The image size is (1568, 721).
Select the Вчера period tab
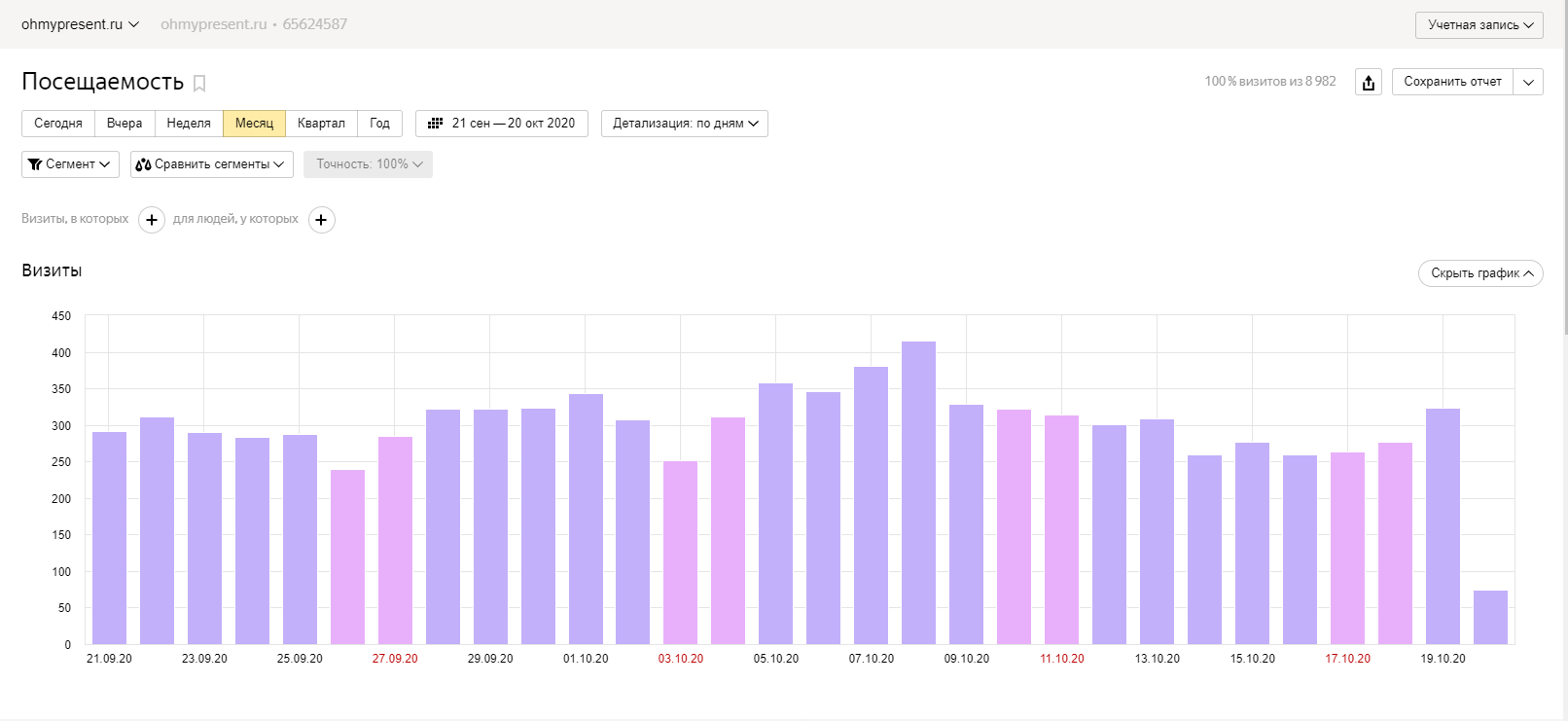point(125,124)
